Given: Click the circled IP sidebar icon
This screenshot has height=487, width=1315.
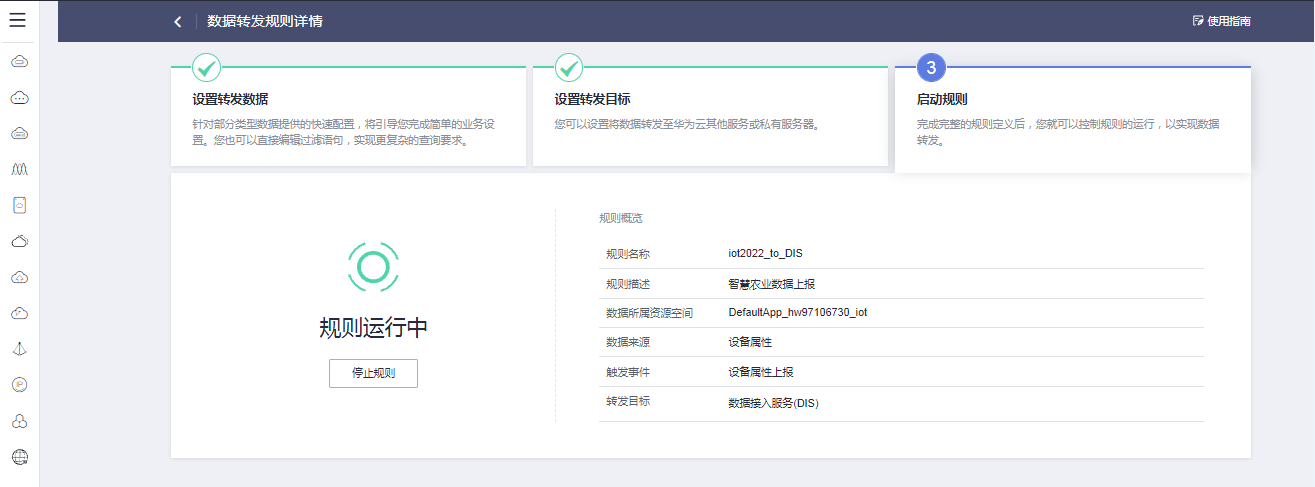Looking at the screenshot, I should (19, 384).
